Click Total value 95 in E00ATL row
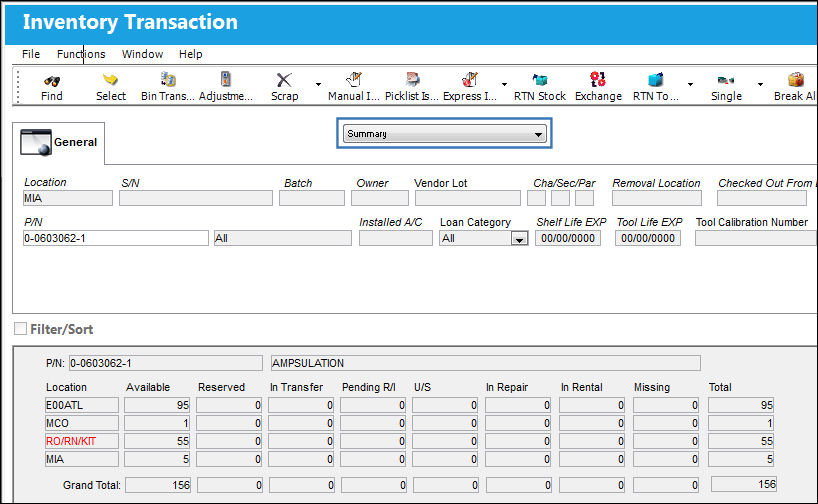Image resolution: width=818 pixels, height=504 pixels. (x=740, y=405)
